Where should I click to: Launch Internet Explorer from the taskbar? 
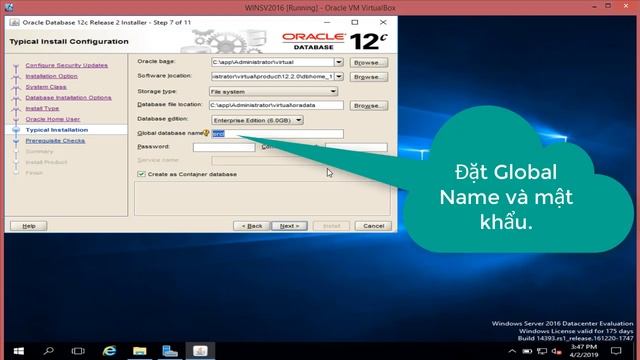(x=109, y=351)
